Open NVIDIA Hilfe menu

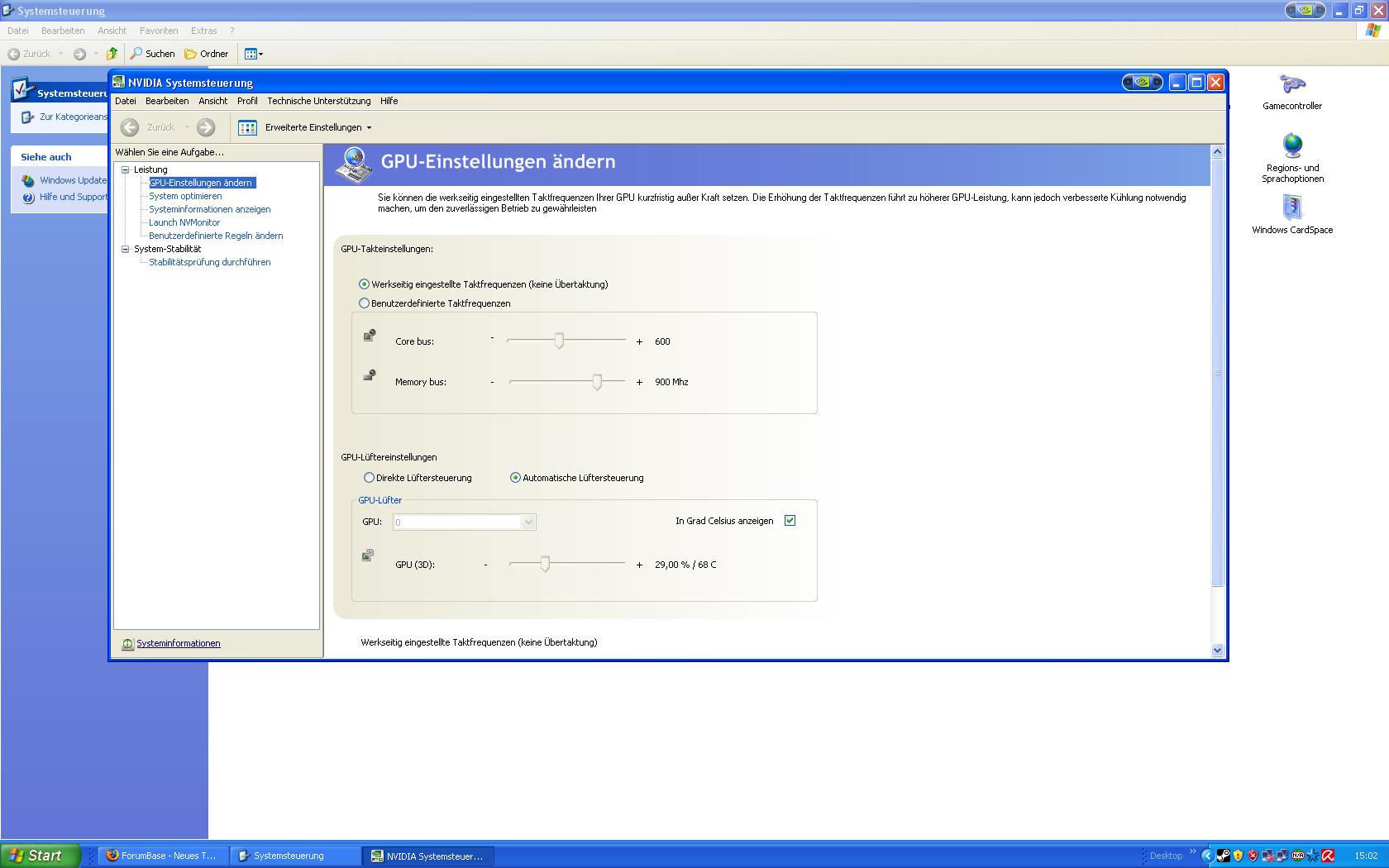tap(389, 101)
